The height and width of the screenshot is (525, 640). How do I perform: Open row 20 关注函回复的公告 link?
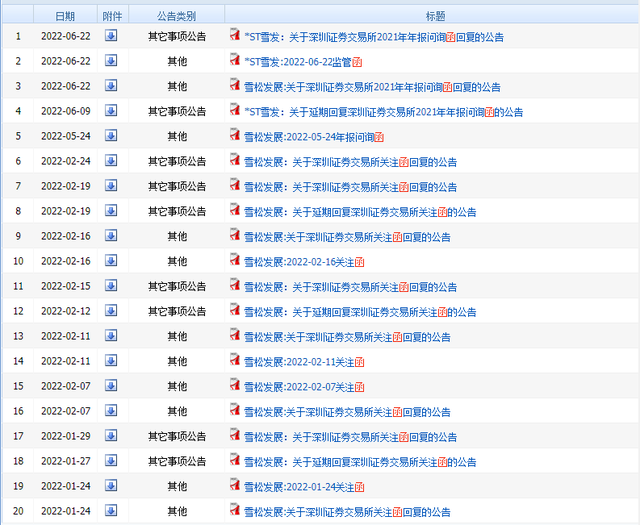tap(347, 512)
